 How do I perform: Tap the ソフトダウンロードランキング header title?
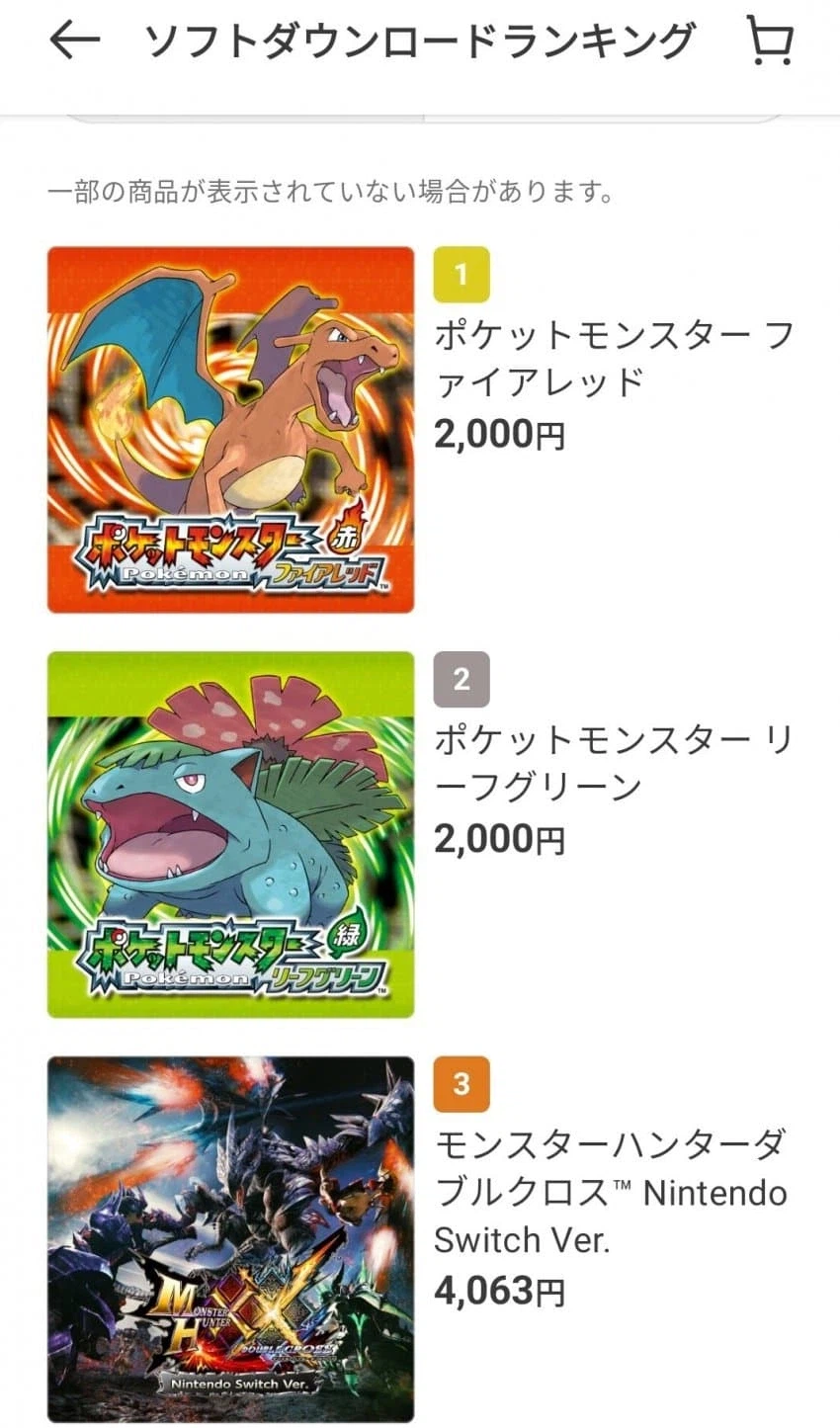[420, 42]
